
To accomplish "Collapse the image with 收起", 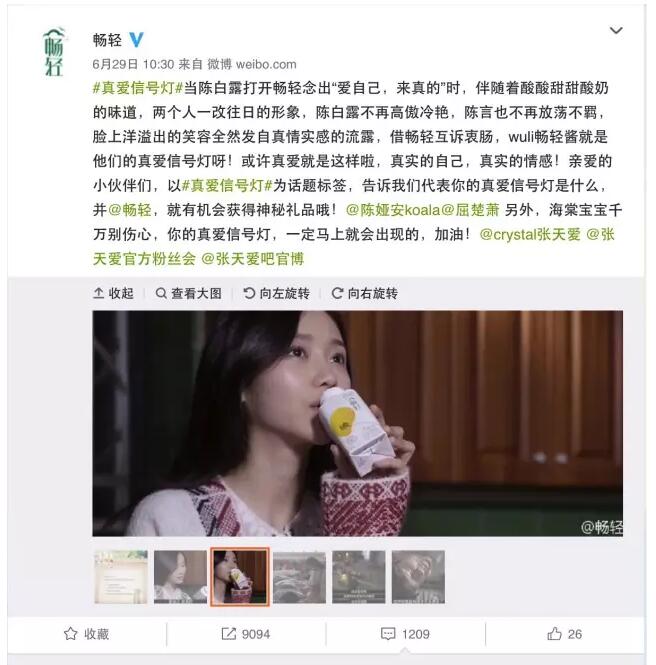I will [x=113, y=293].
